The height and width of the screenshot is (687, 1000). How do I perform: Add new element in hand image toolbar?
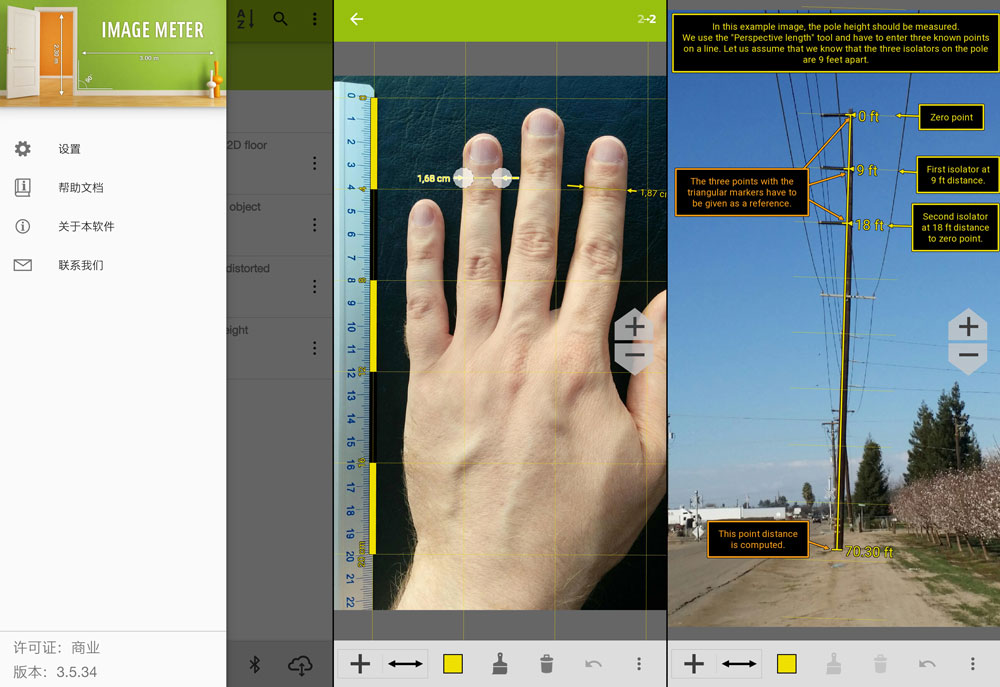point(360,664)
